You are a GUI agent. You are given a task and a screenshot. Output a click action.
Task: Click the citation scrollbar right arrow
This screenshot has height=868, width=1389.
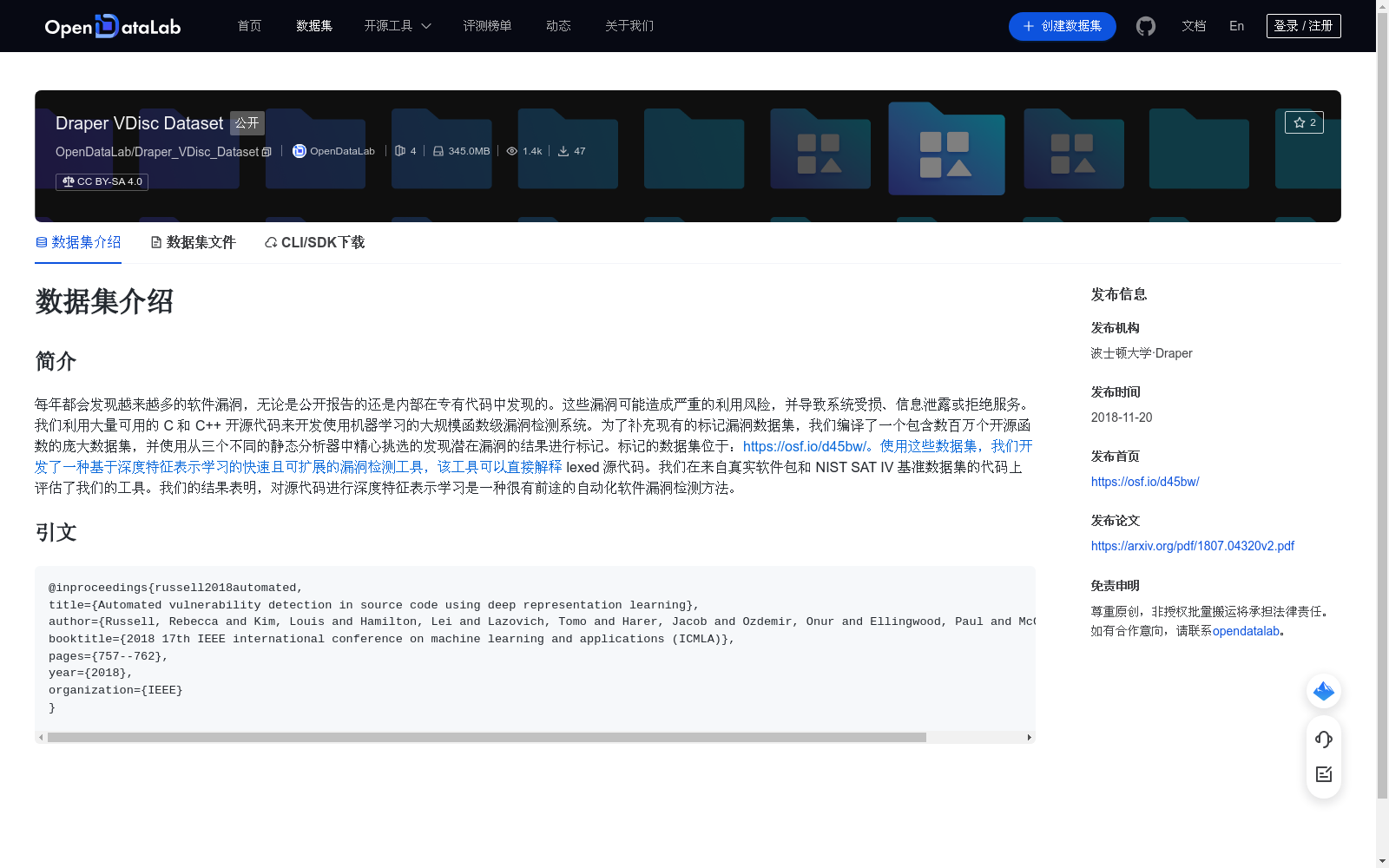point(1030,737)
